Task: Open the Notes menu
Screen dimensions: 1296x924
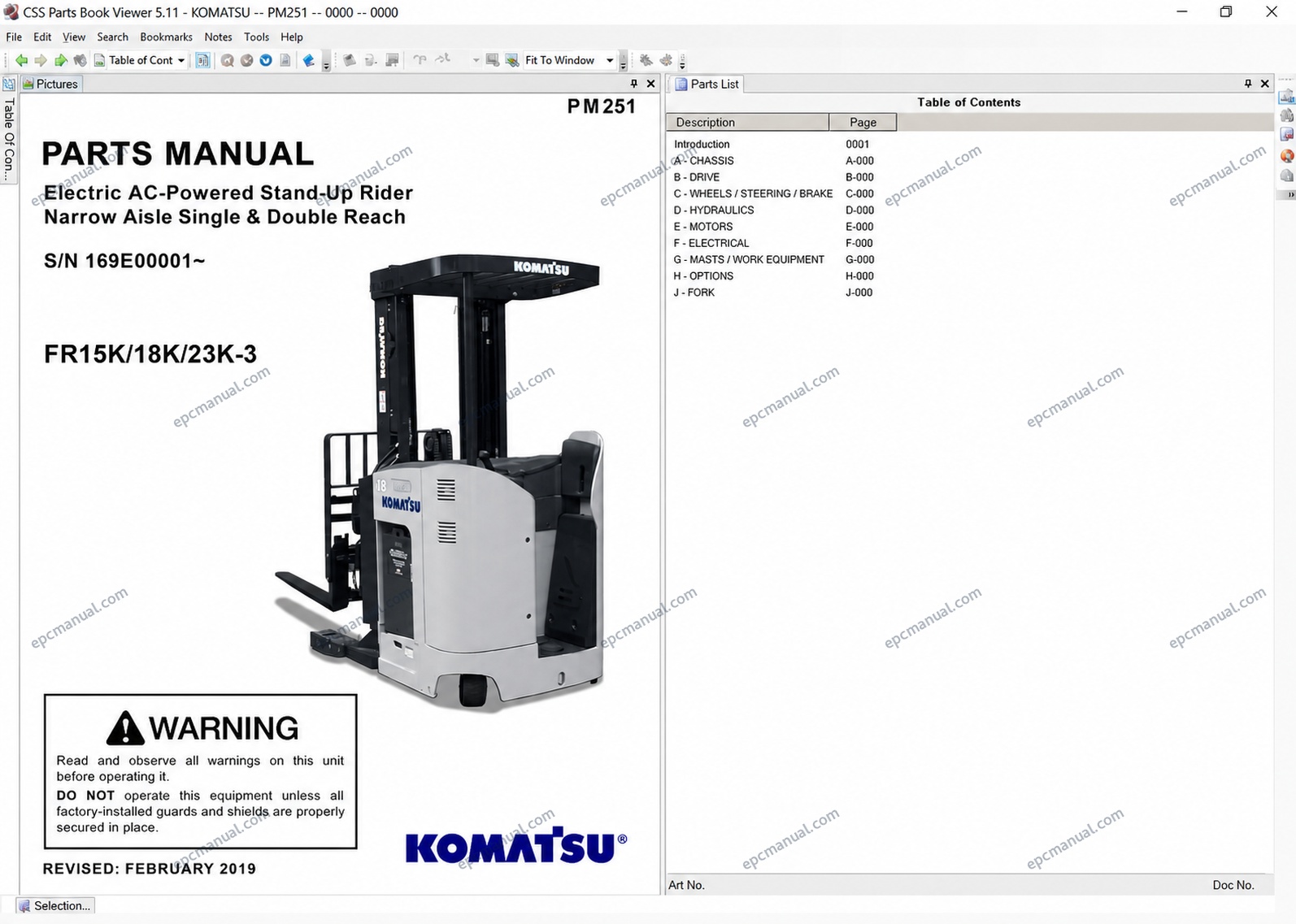Action: (218, 37)
